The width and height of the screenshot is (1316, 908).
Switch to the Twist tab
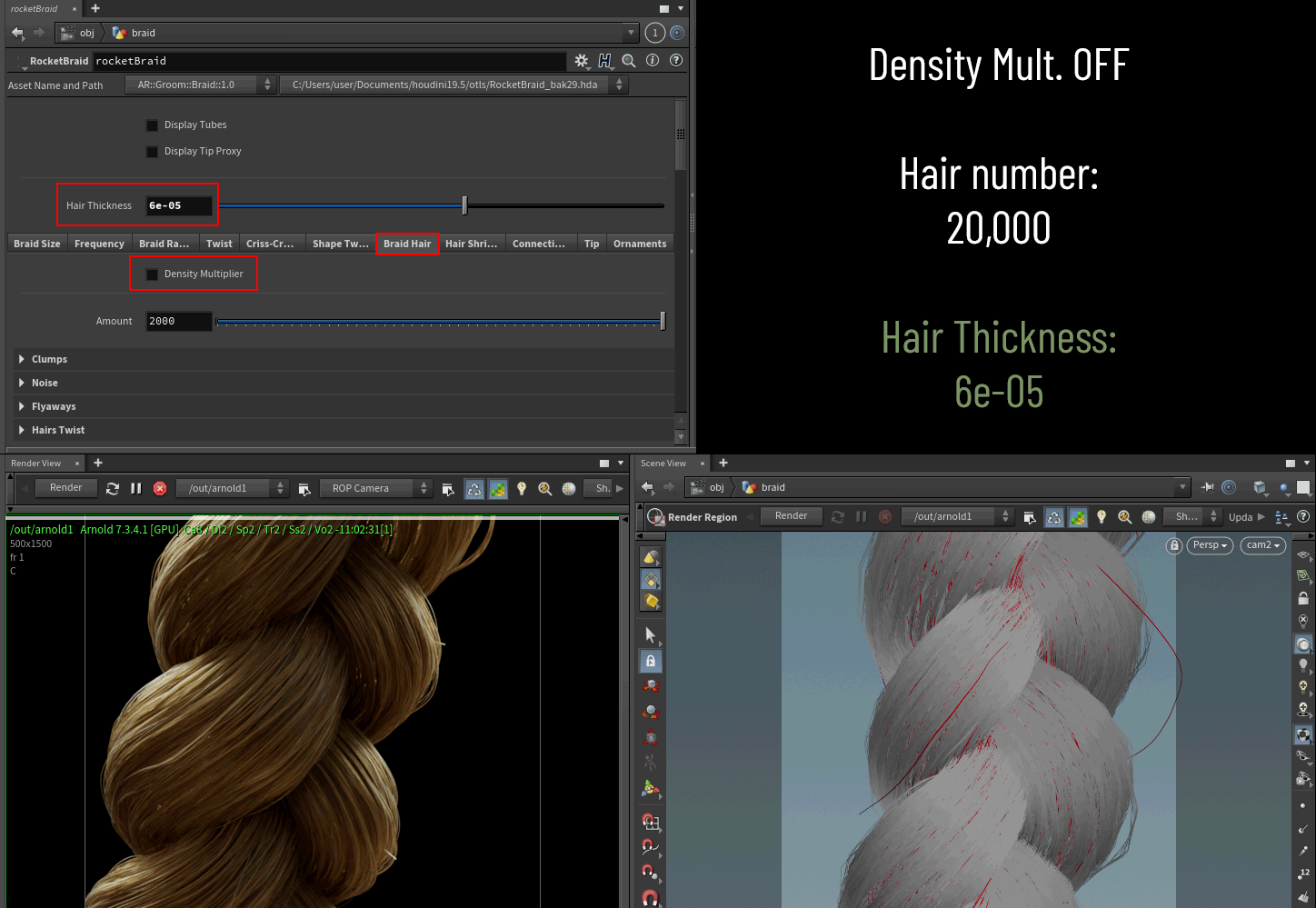point(219,244)
